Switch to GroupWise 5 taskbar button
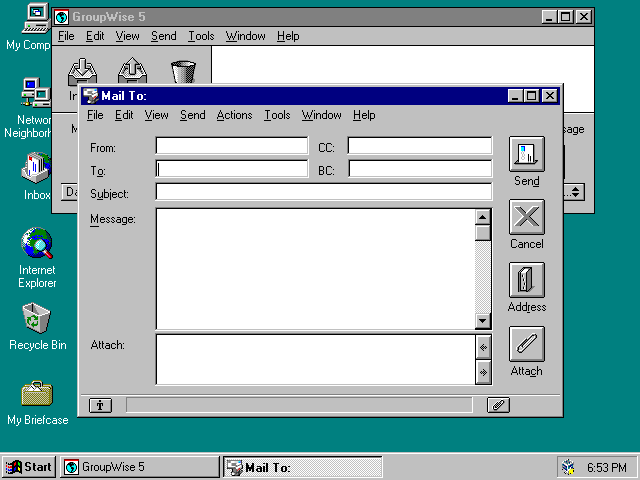 [140, 467]
